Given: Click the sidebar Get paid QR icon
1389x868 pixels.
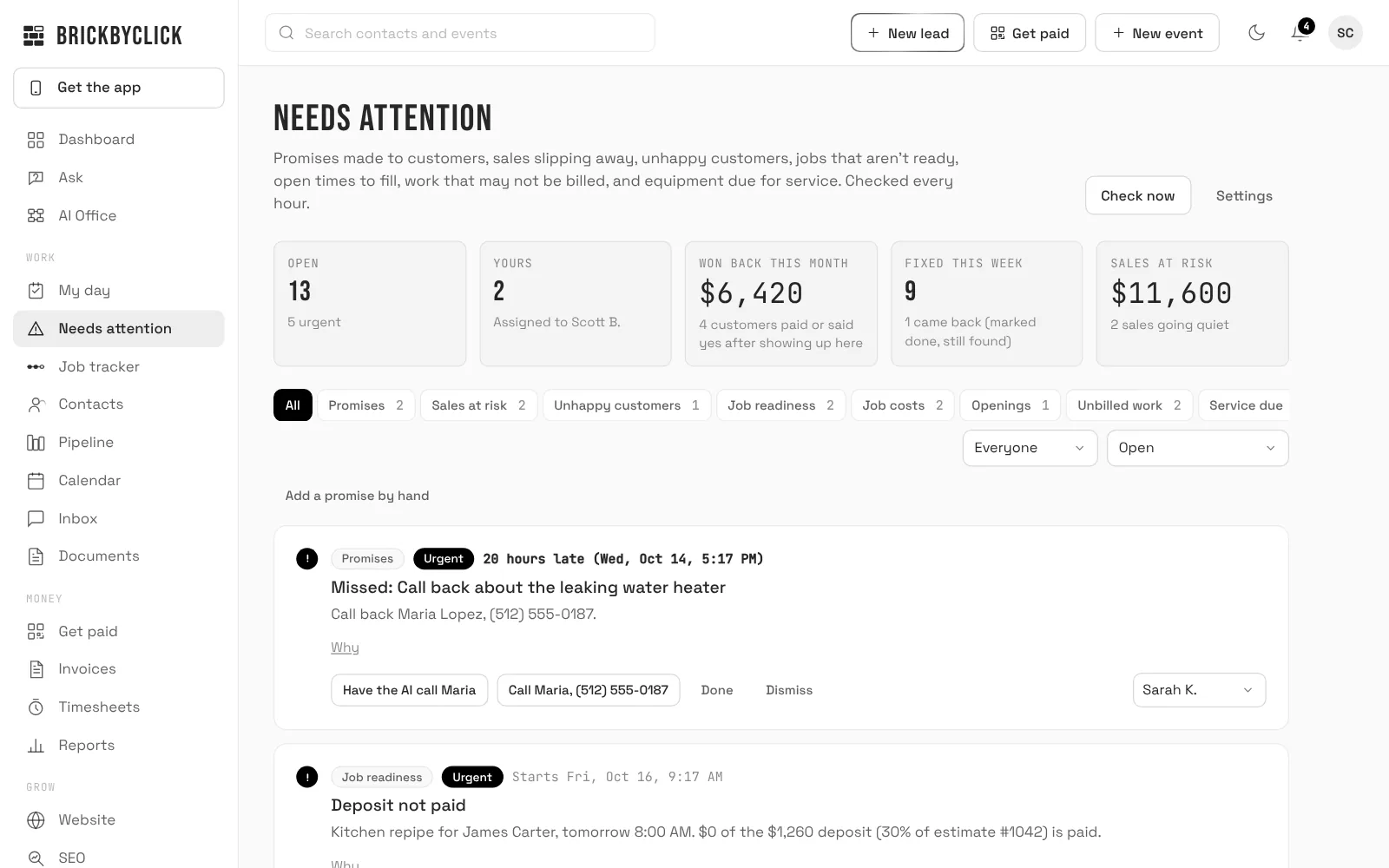Looking at the screenshot, I should coord(36,632).
